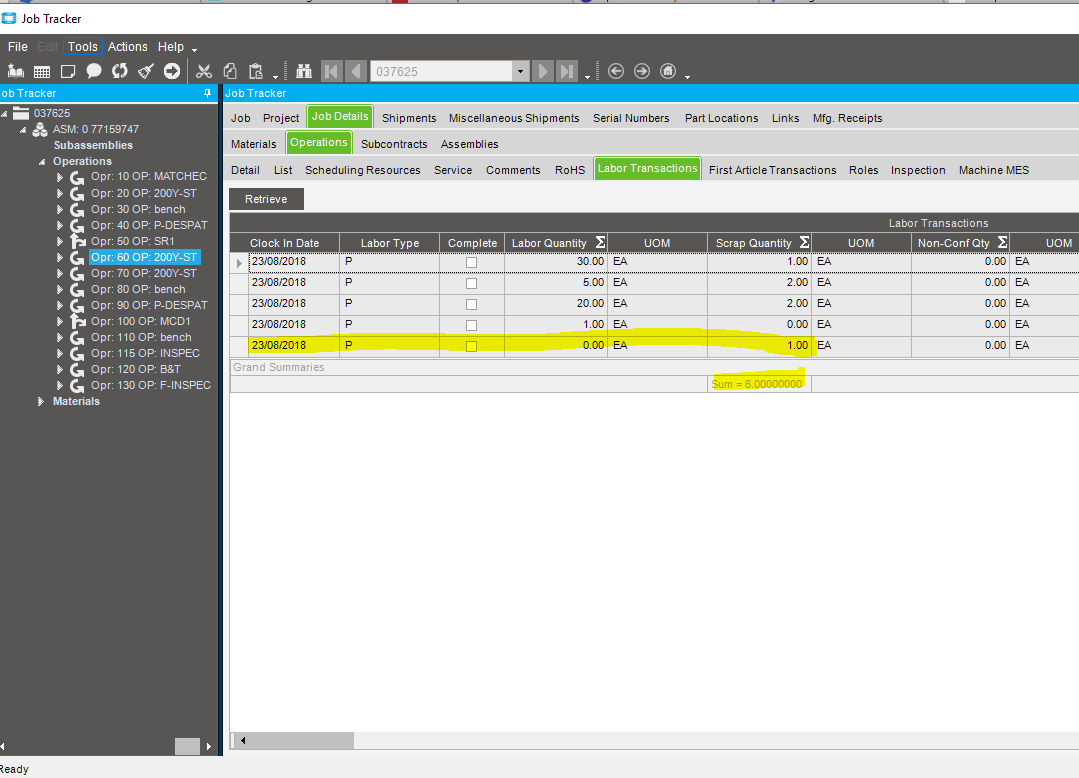Expand the Materials tree node
The height and width of the screenshot is (778, 1079).
click(41, 401)
